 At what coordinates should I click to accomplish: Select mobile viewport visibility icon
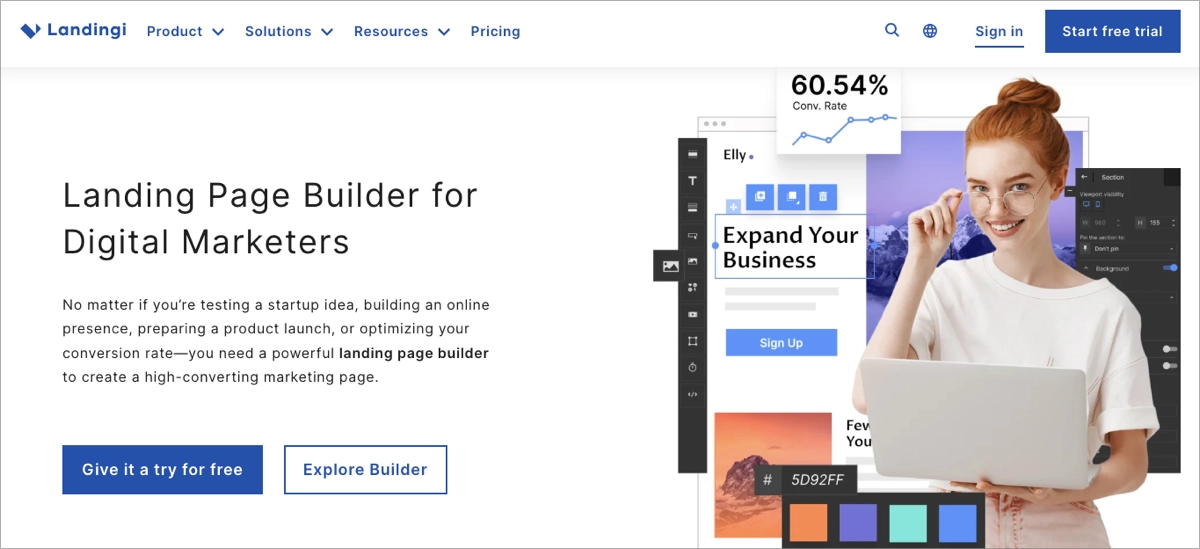pos(1098,204)
